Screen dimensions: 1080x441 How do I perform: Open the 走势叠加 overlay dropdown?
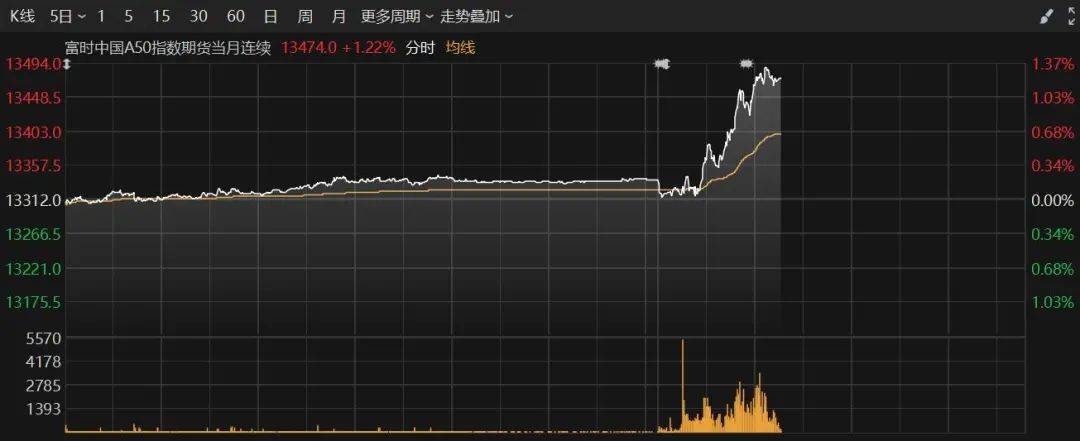[477, 16]
